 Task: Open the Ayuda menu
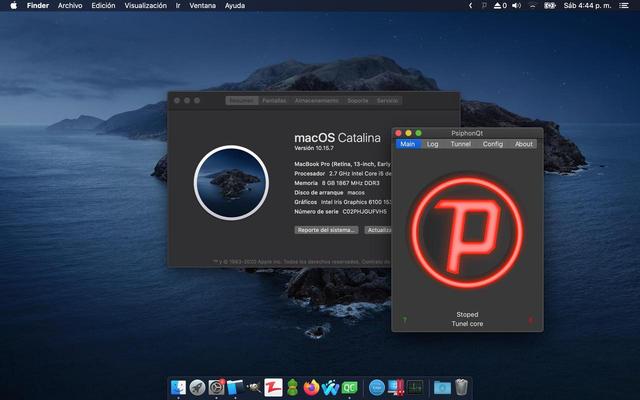click(x=235, y=5)
